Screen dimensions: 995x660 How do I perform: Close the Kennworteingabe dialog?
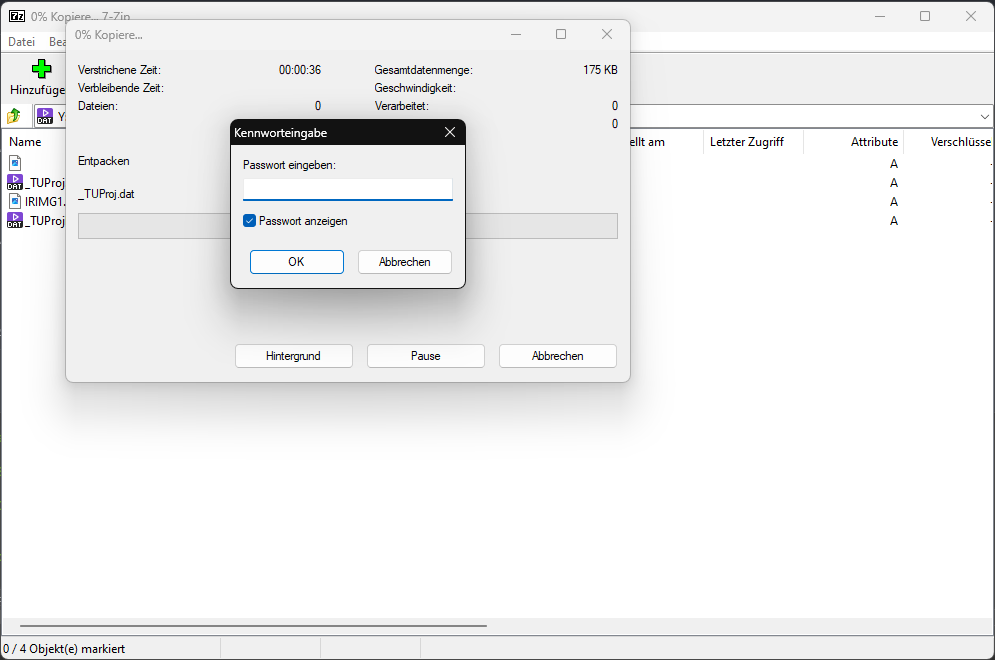point(449,132)
